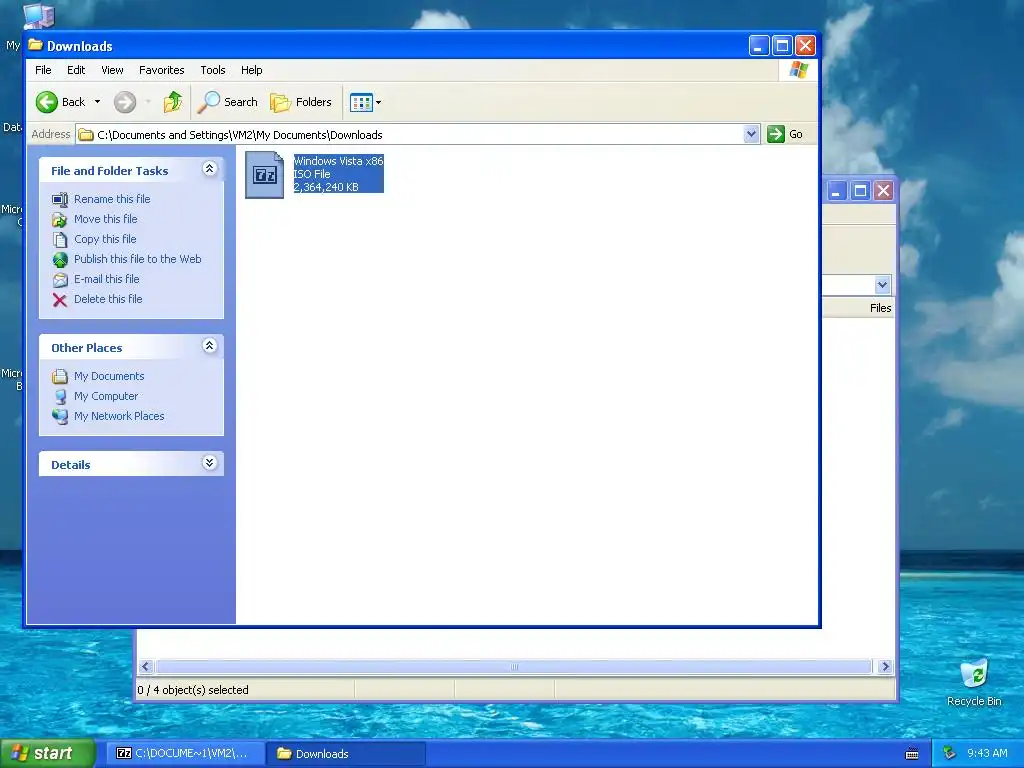Screen dimensions: 1024x768
Task: Click the keyboard icon in system tray
Action: coord(912,754)
